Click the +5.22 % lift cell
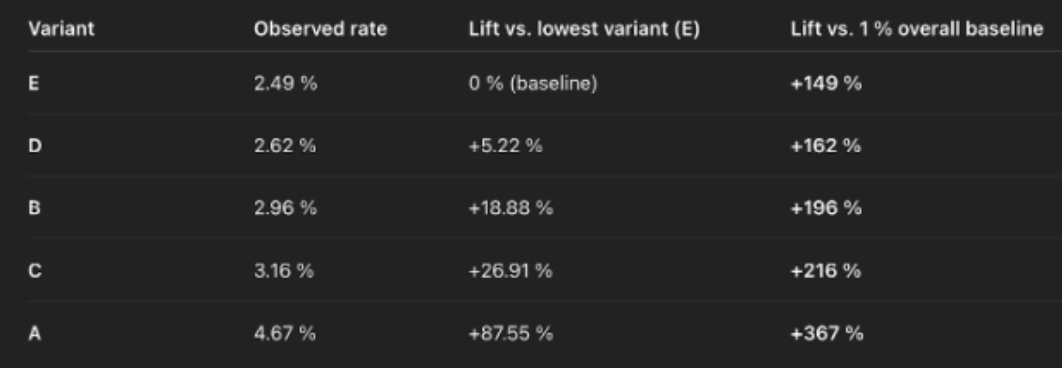 [505, 146]
